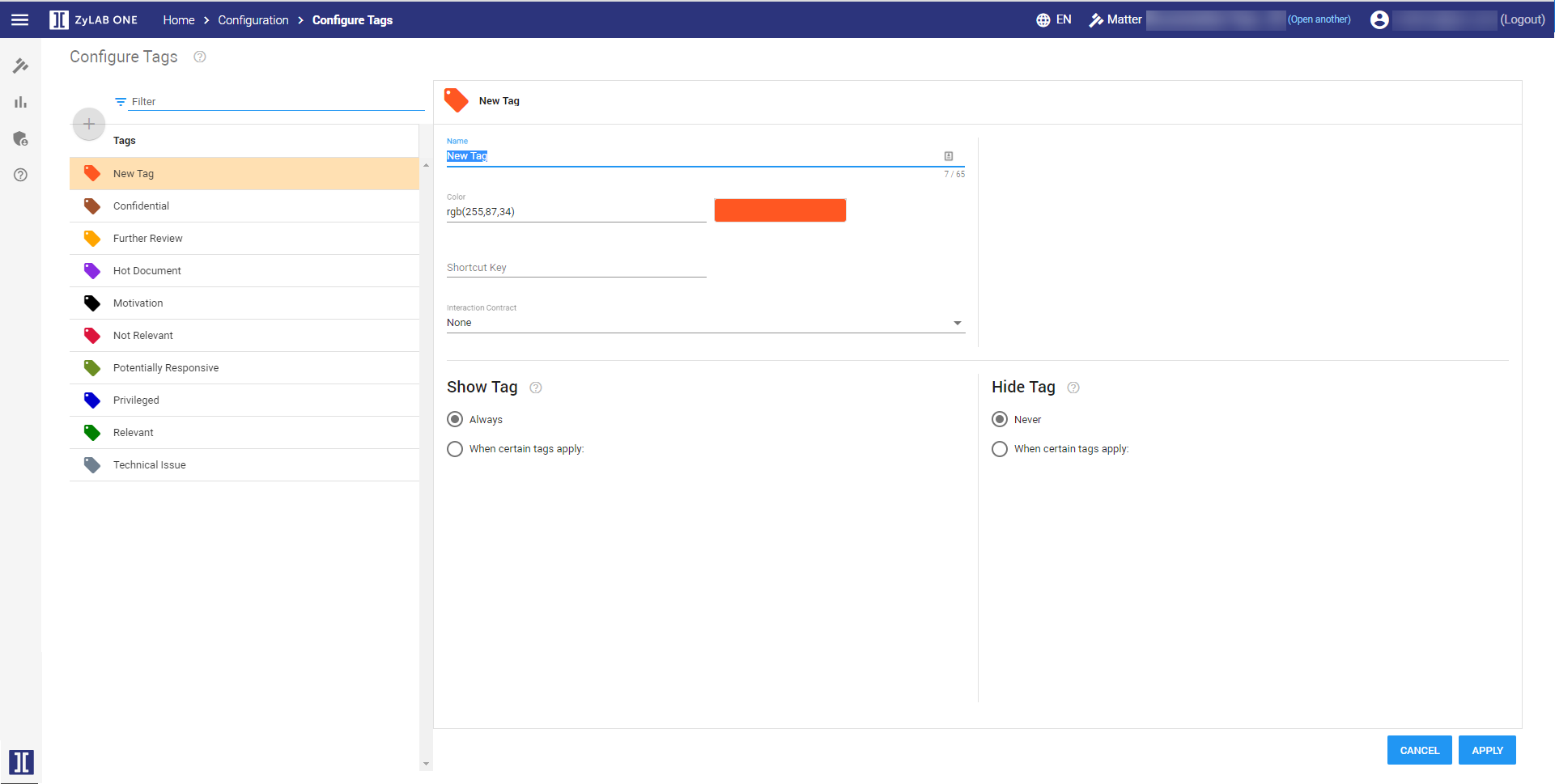The width and height of the screenshot is (1555, 784).
Task: Expand the Interaction Contract dropdown
Action: point(957,323)
